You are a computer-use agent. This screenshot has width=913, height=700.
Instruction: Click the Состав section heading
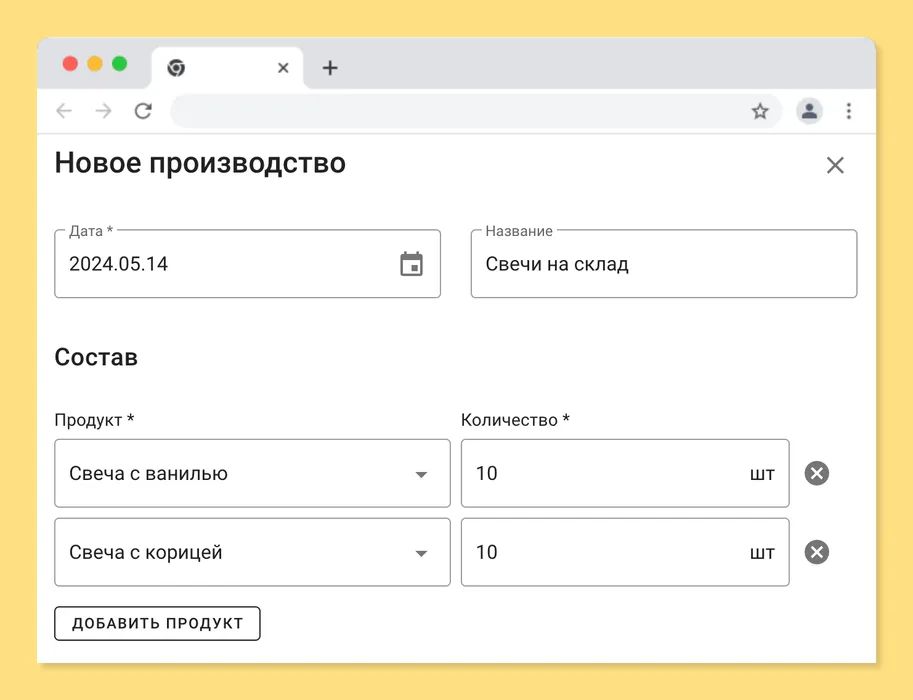tap(96, 357)
